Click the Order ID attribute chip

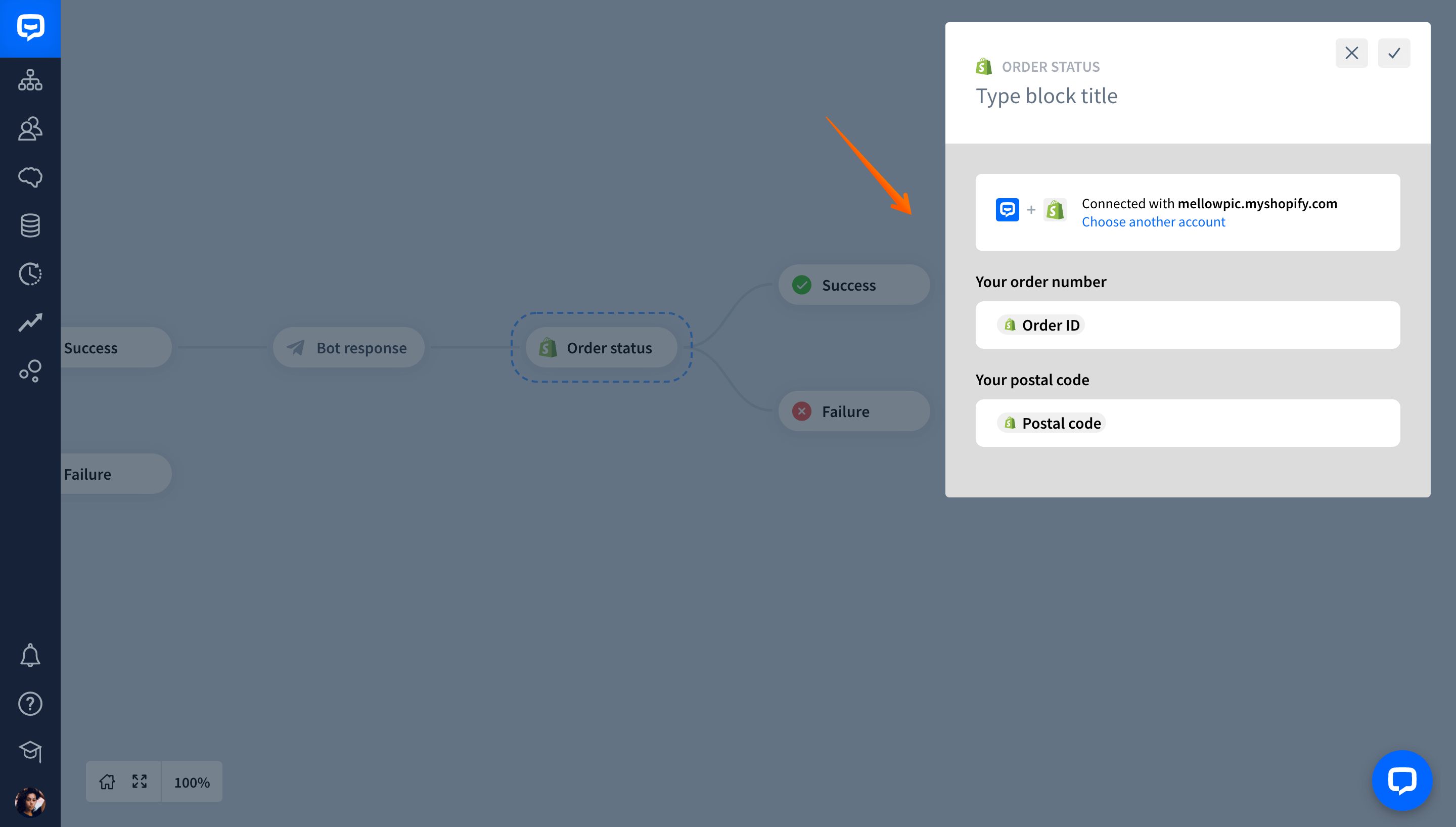(1041, 325)
